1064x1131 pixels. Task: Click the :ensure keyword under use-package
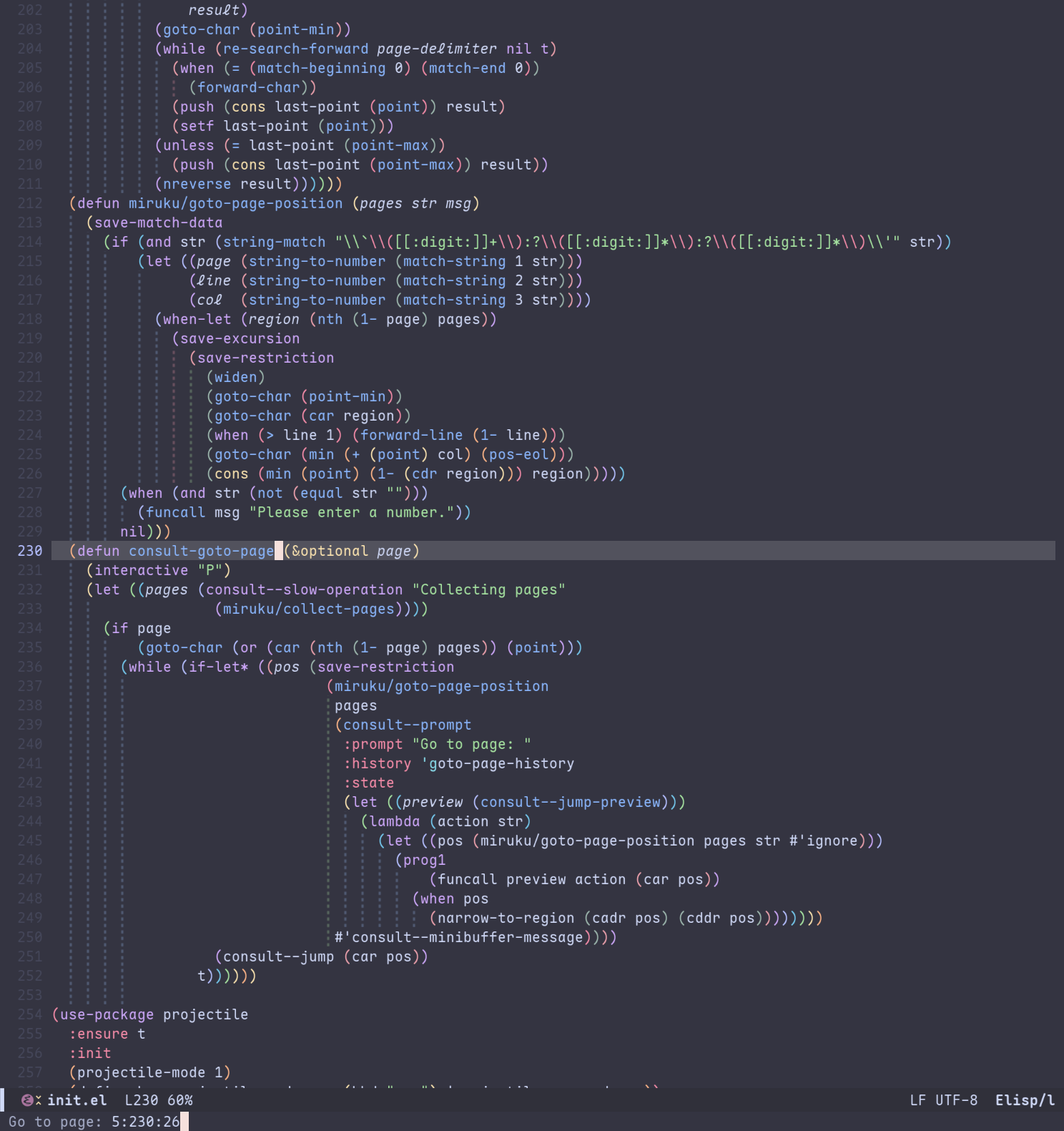coord(99,1034)
